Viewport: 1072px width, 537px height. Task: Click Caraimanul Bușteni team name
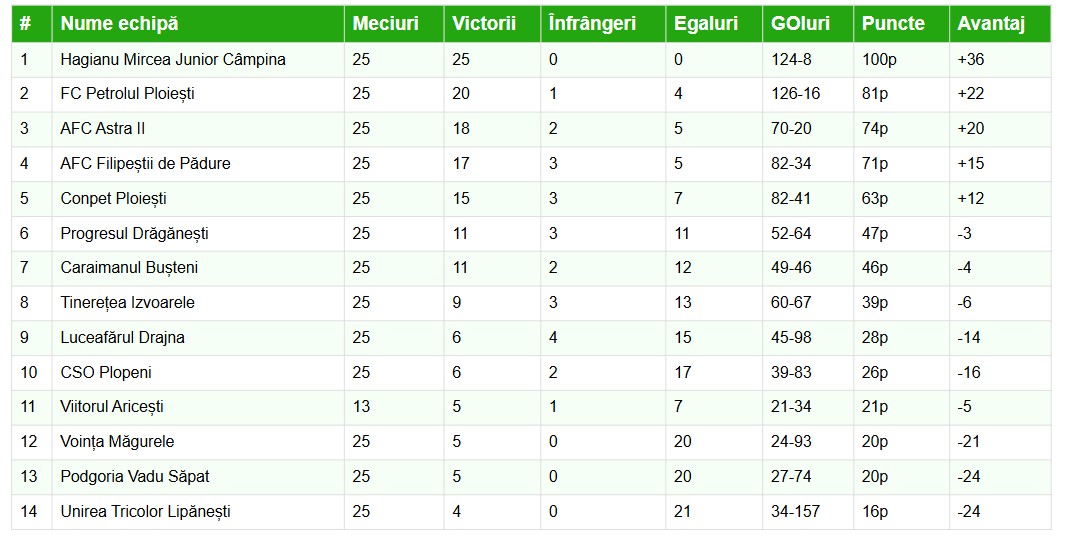(x=129, y=268)
